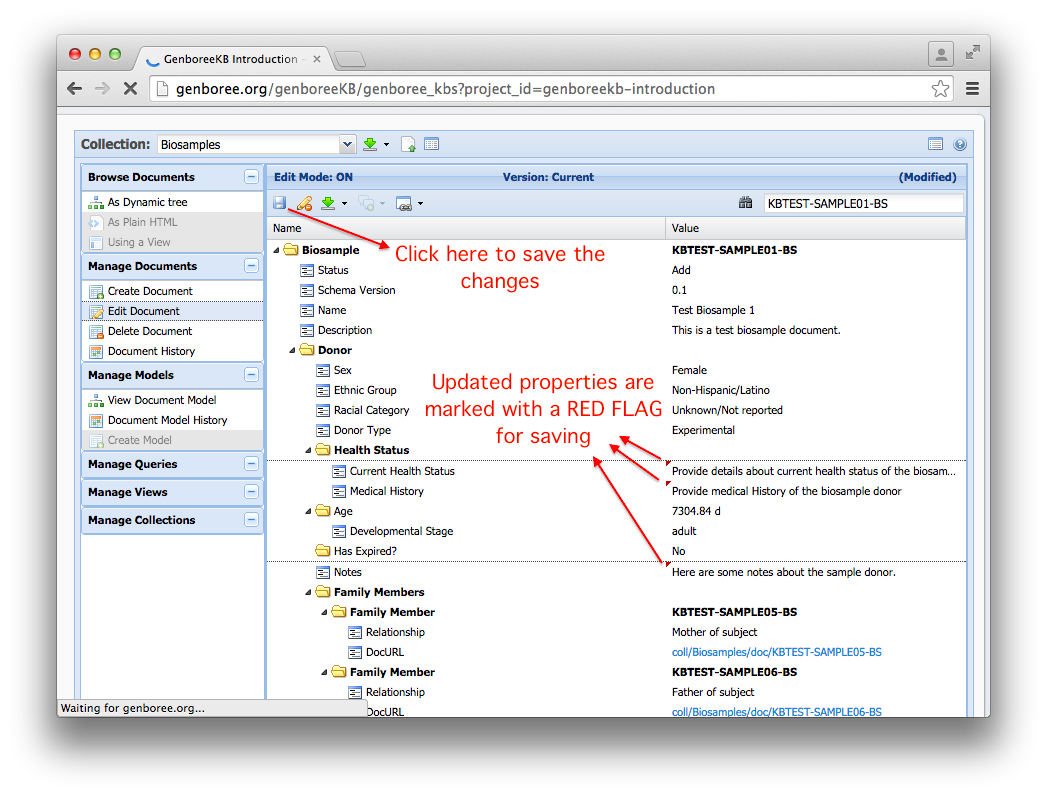
Task: Collapse the Health Status node
Action: 308,451
